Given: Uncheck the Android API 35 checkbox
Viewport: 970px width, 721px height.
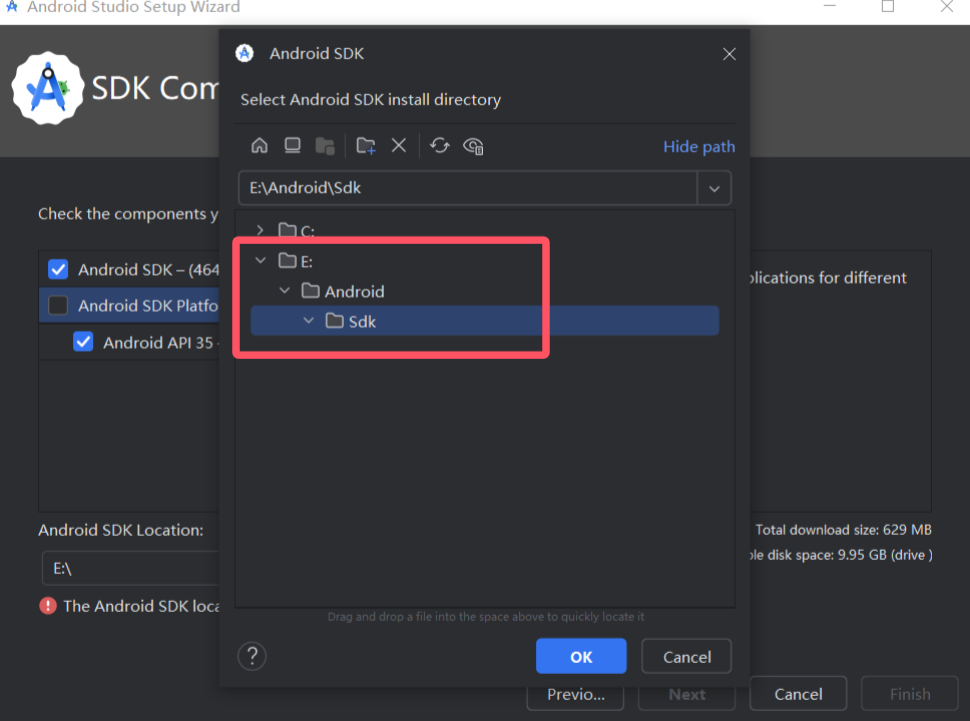Looking at the screenshot, I should [x=82, y=341].
